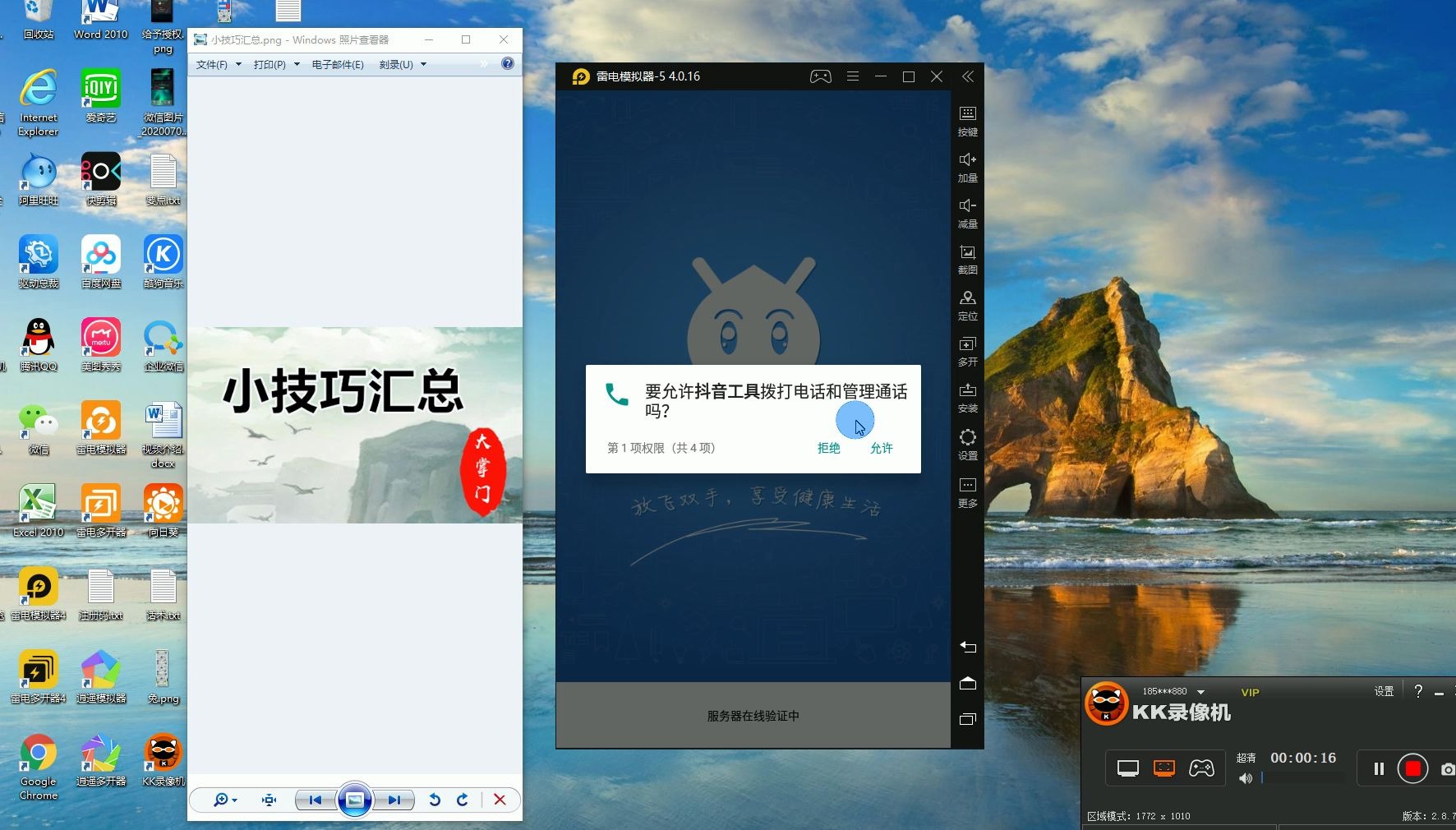Click 超清 quality label in KK录像机
The height and width of the screenshot is (830, 1456).
click(1246, 758)
